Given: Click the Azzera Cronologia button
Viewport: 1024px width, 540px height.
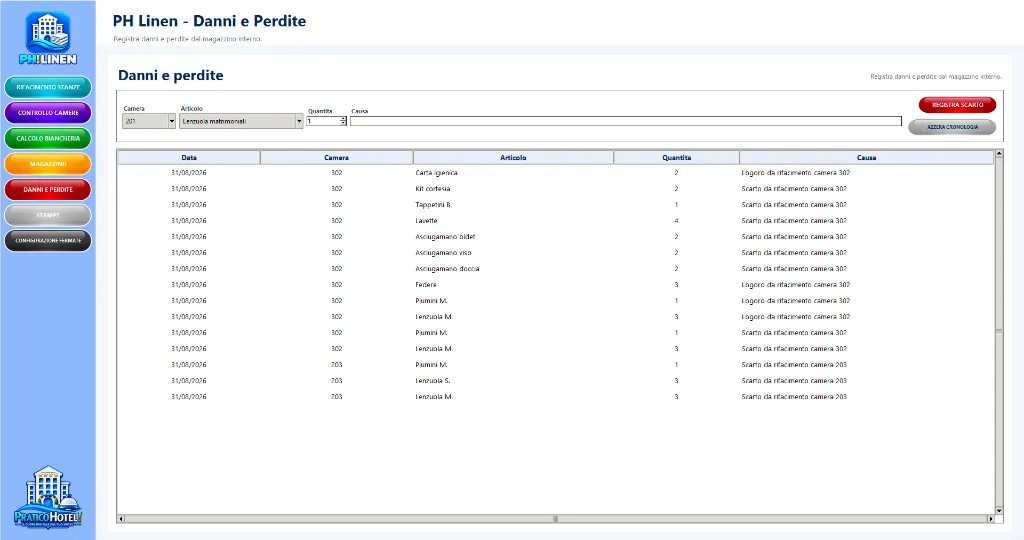Looking at the screenshot, I should (x=952, y=127).
